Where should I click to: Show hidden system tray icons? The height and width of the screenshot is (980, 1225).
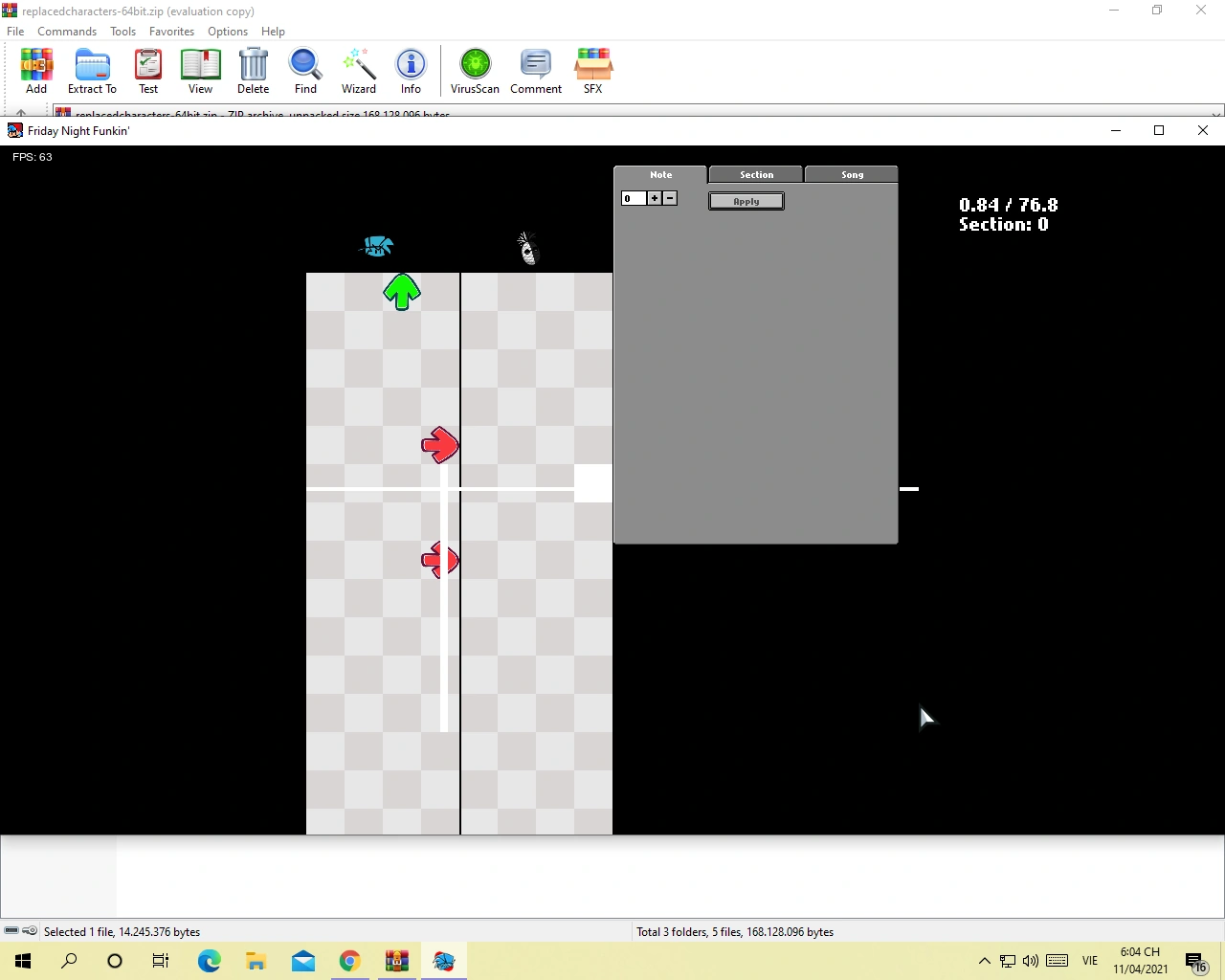984,961
